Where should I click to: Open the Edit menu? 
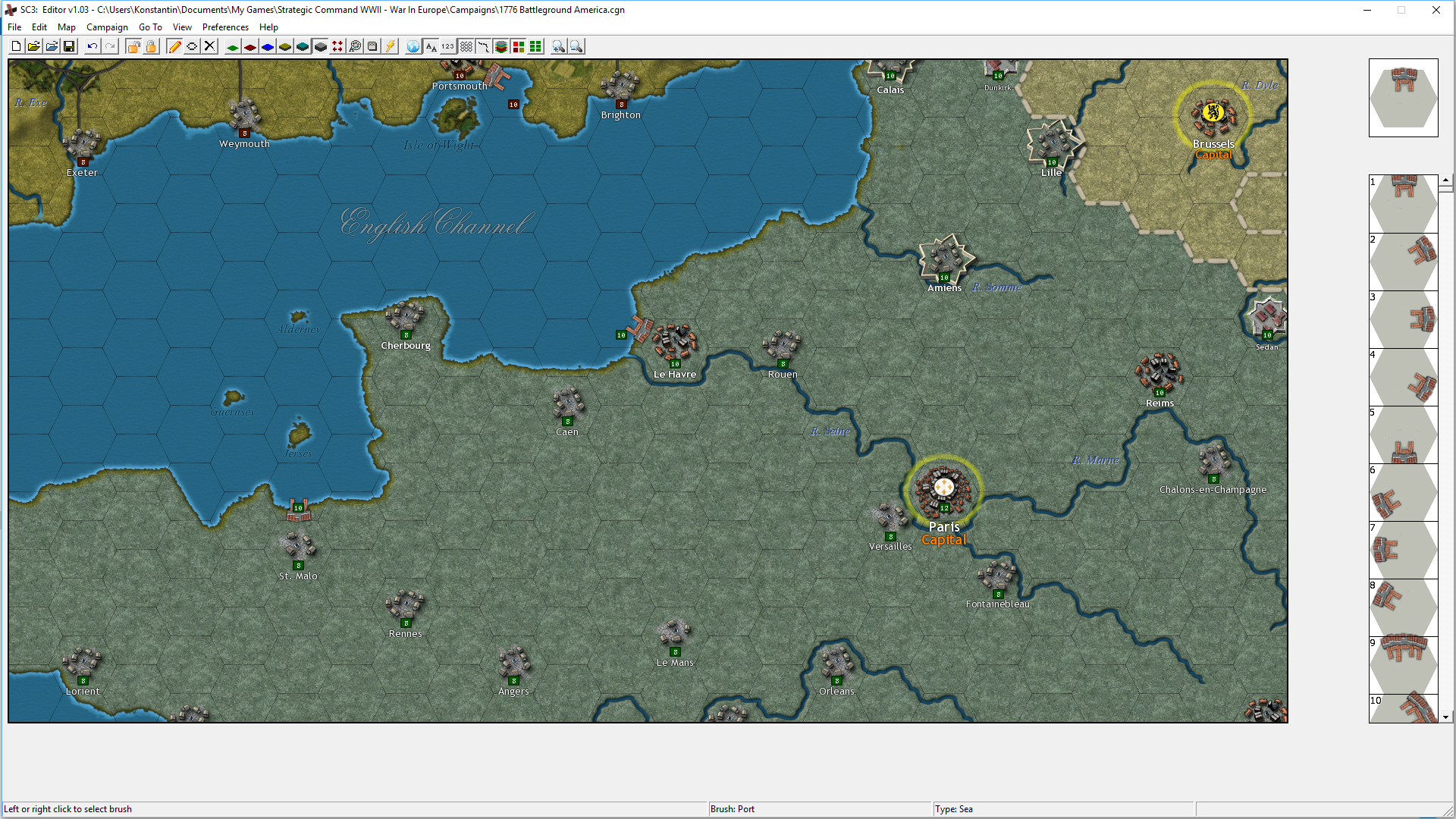click(39, 27)
